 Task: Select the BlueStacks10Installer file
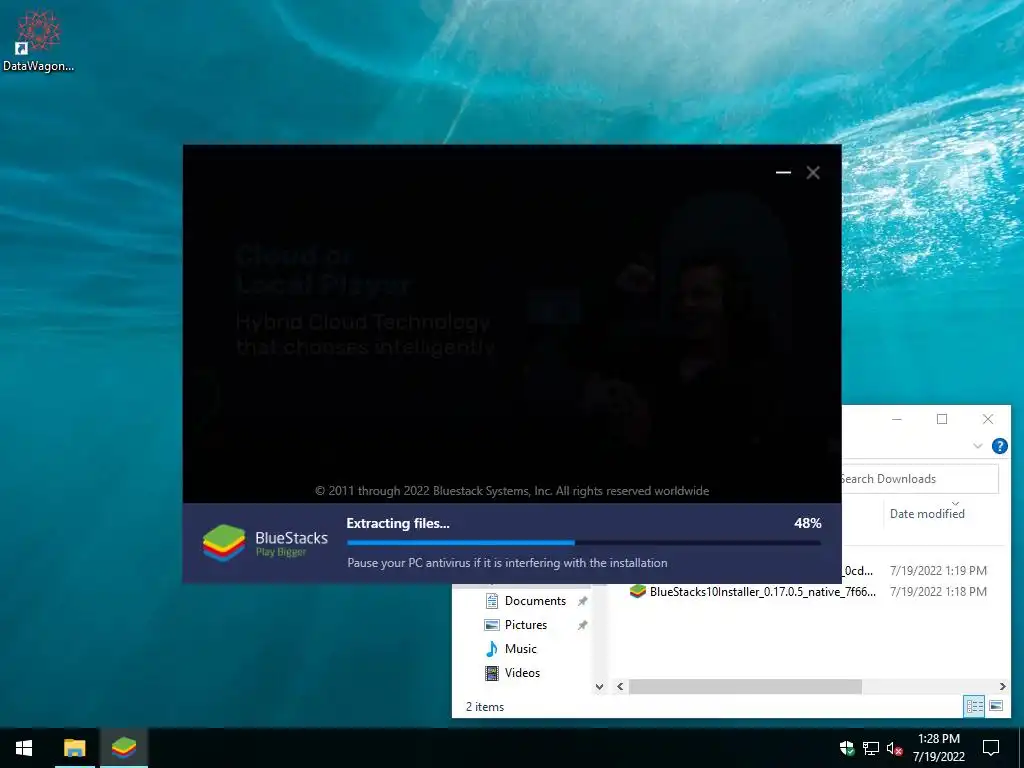(763, 592)
